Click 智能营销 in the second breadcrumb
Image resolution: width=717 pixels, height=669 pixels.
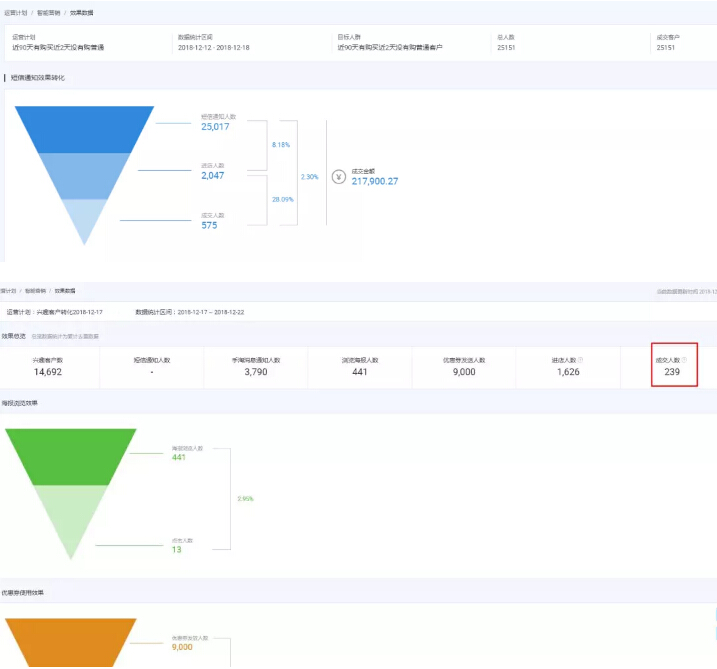point(35,290)
